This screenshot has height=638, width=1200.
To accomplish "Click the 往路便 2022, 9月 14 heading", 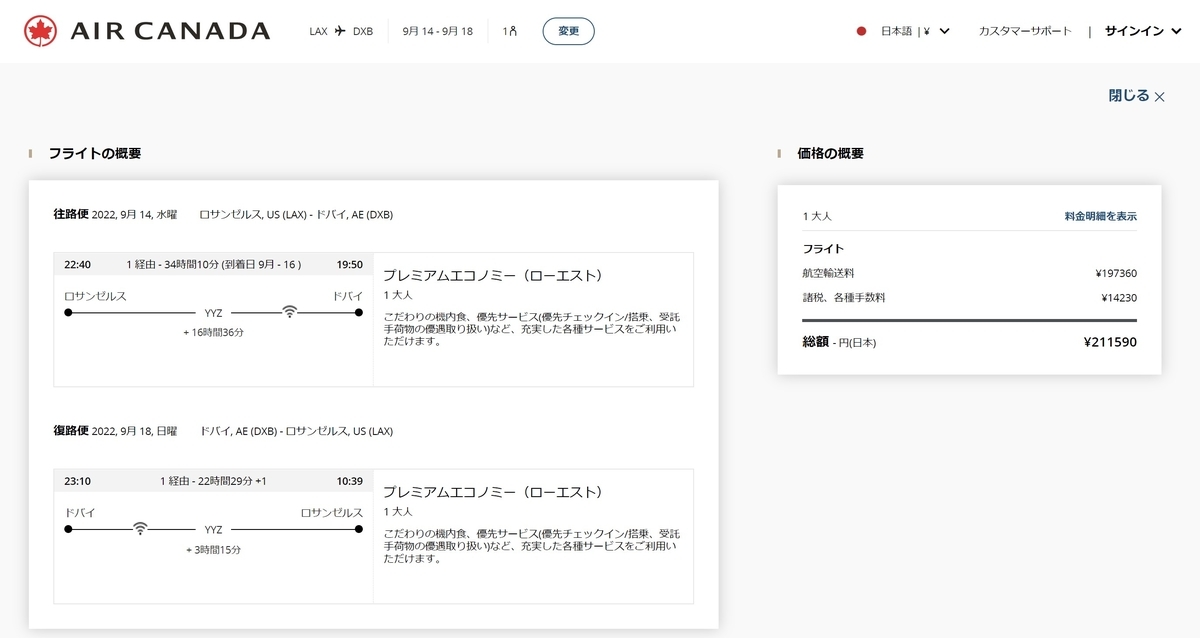I will click(115, 214).
